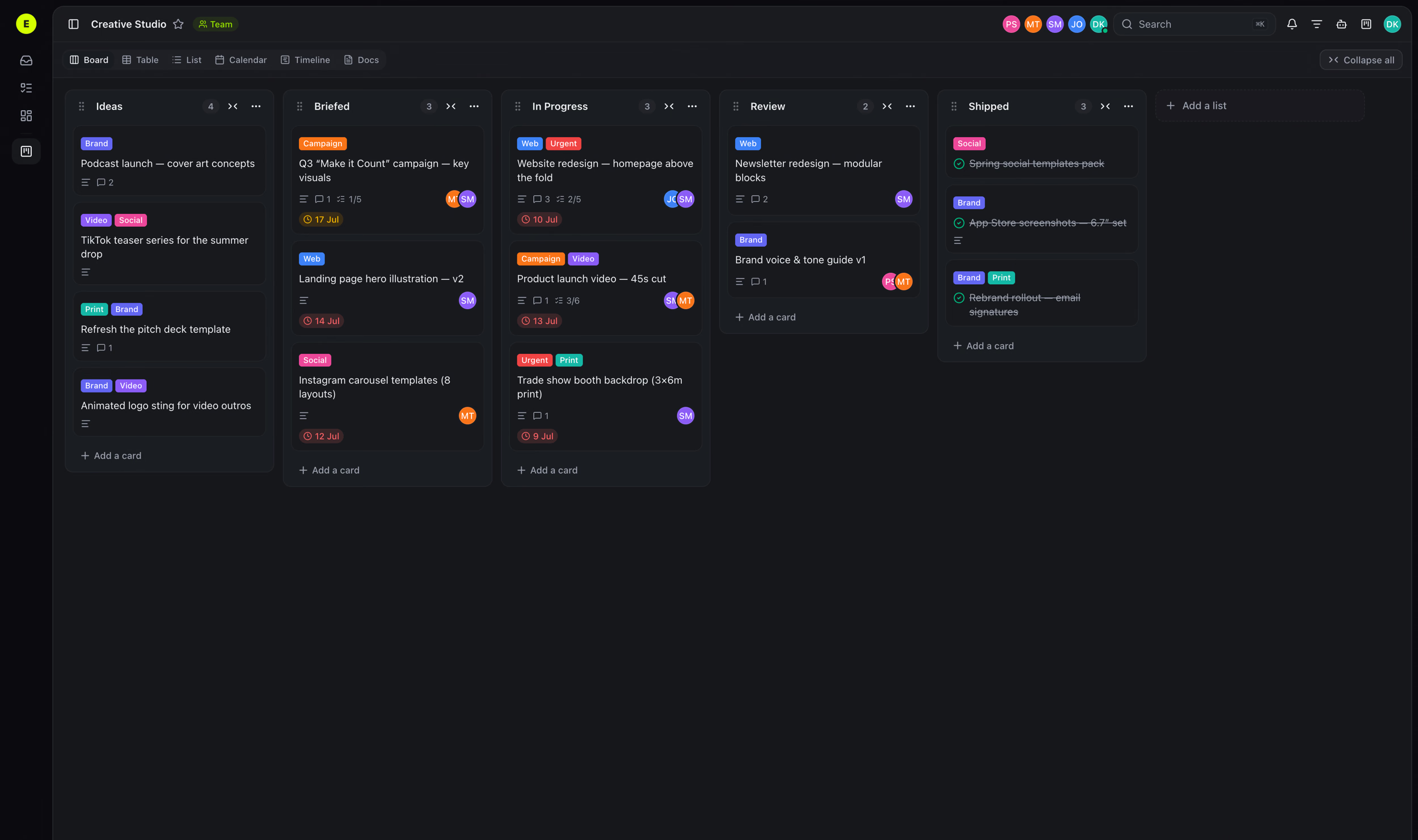Open the In Progress list options menu

tap(692, 107)
